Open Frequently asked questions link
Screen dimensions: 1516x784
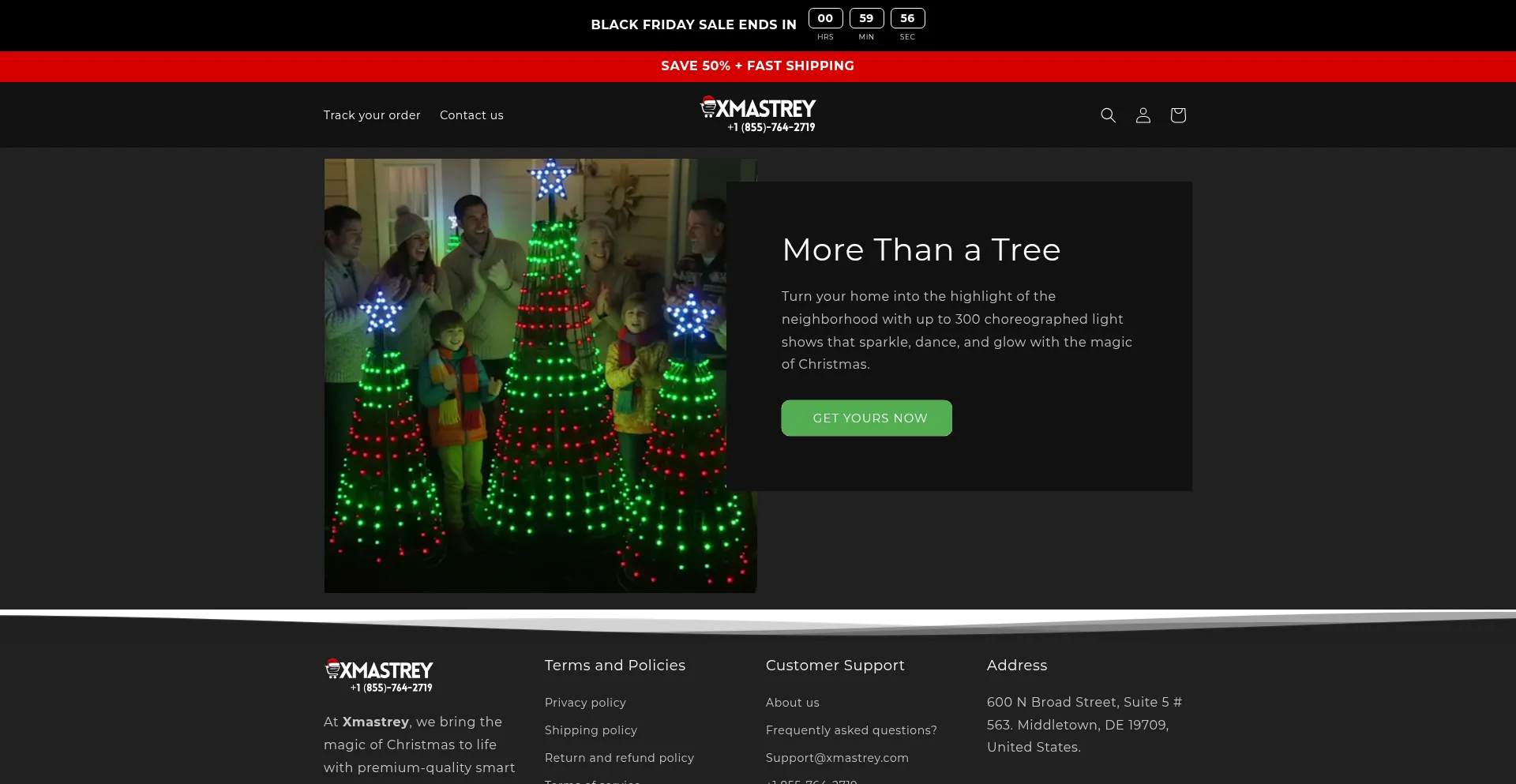pyautogui.click(x=851, y=730)
